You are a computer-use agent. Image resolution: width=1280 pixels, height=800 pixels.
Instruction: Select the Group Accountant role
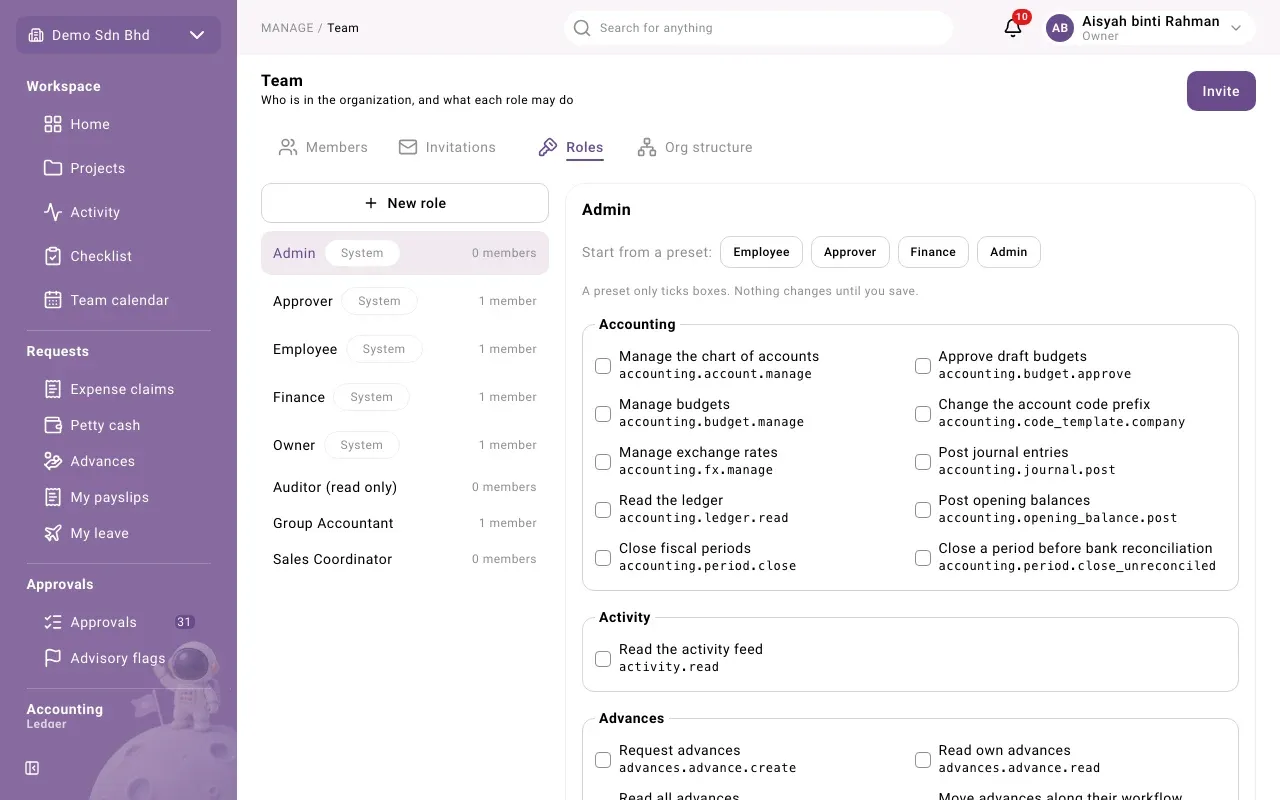[405, 523]
